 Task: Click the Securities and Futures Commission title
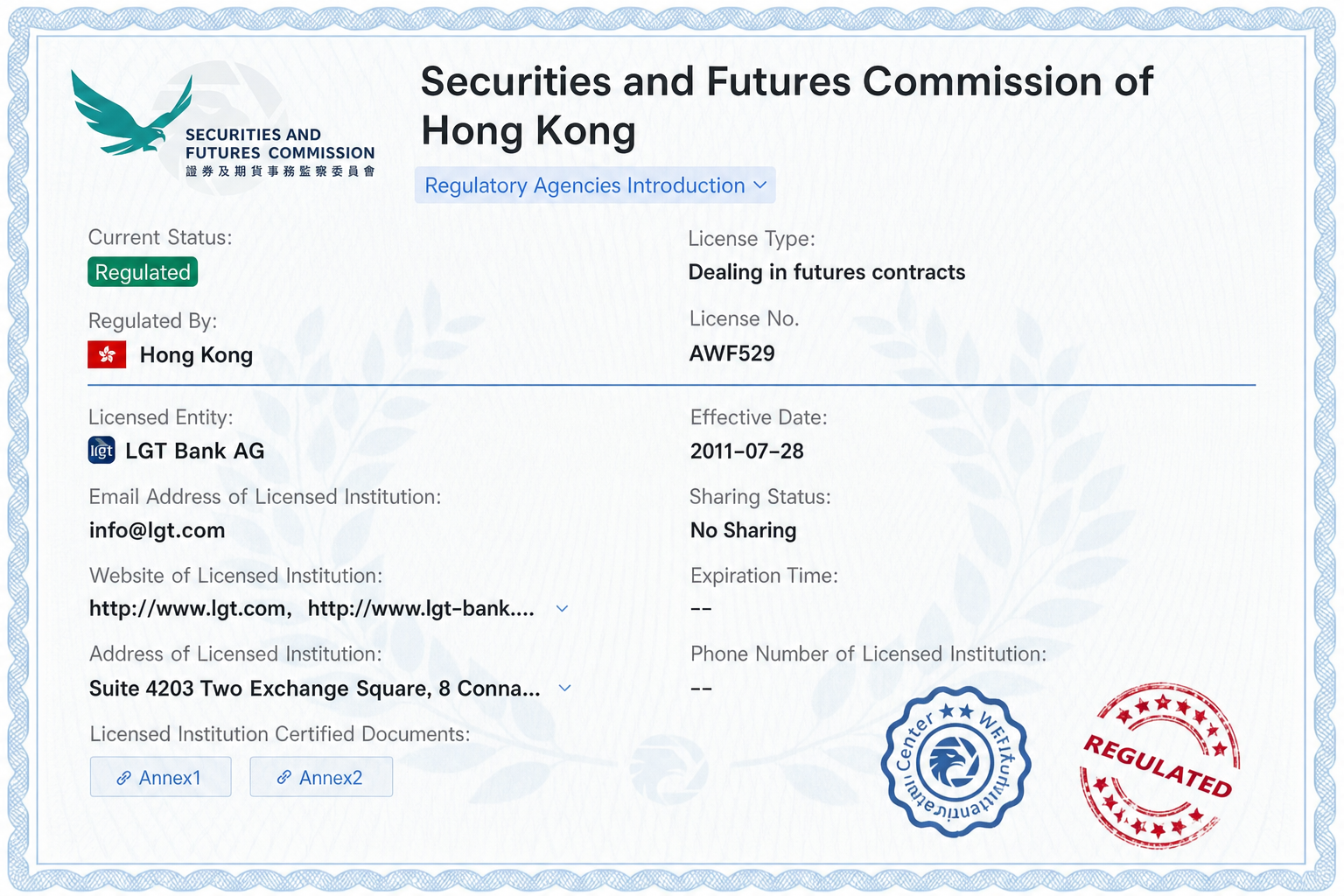coord(787,106)
